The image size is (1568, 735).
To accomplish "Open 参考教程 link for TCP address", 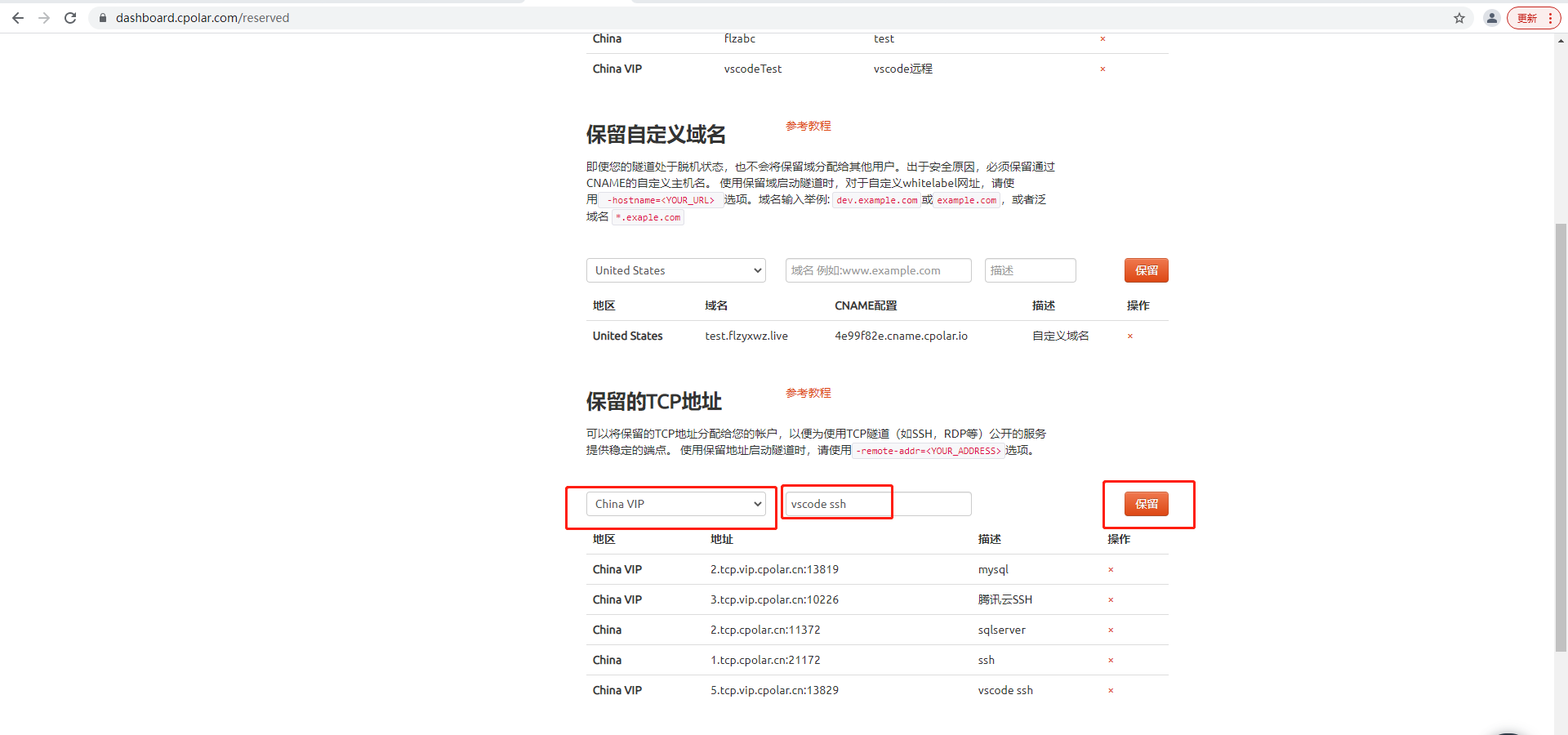I will tap(808, 393).
